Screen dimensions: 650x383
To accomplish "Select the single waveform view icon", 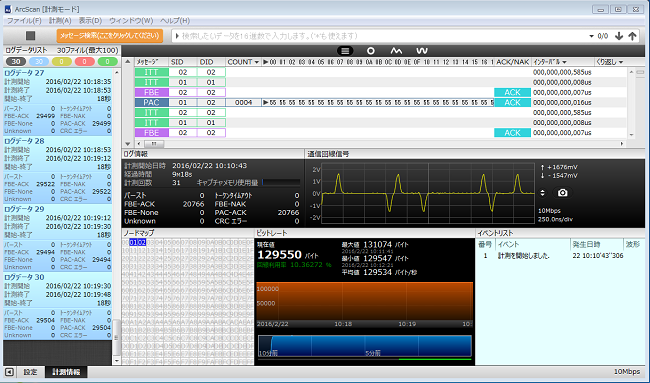I will (396, 51).
